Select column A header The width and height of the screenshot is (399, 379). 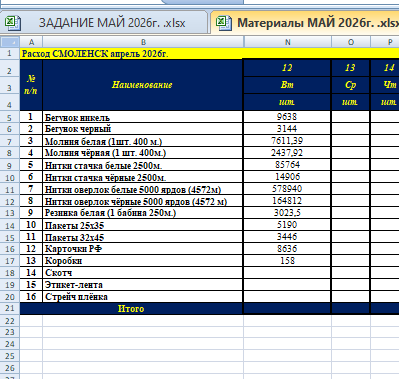click(31, 42)
